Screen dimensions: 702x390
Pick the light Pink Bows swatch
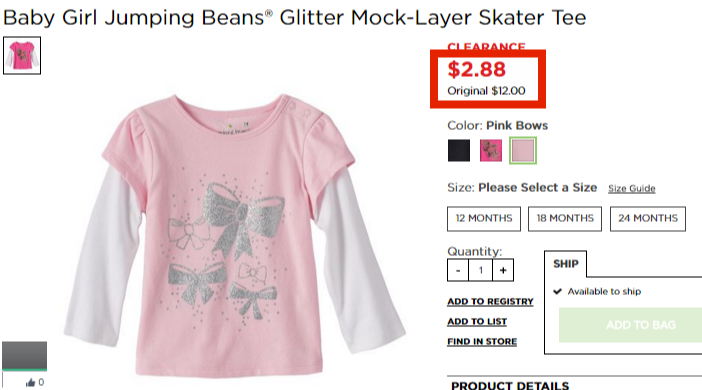523,150
